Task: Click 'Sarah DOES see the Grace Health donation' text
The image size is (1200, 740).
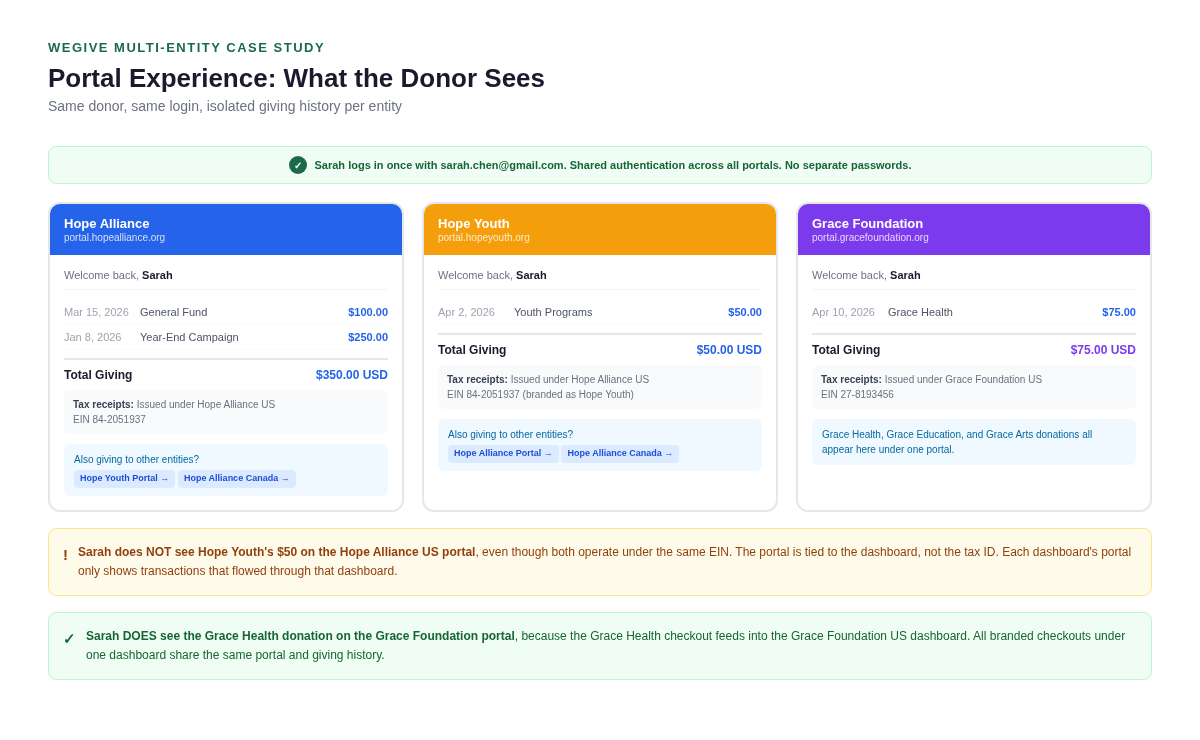Action: pos(300,636)
